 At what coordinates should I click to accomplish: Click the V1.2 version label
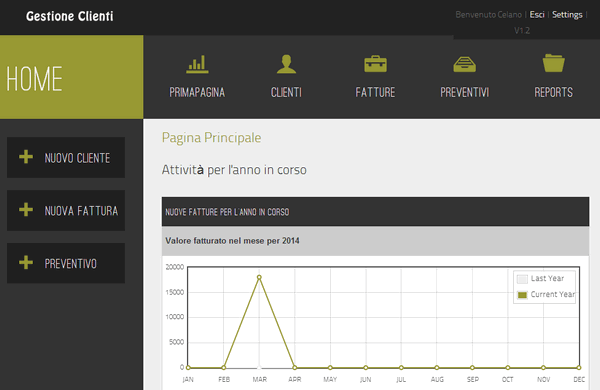(522, 31)
